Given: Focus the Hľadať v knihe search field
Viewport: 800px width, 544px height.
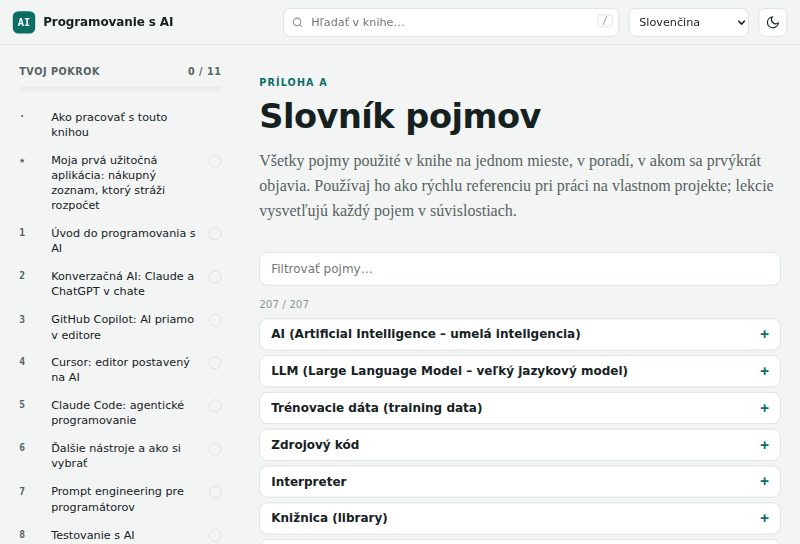Looking at the screenshot, I should (451, 22).
